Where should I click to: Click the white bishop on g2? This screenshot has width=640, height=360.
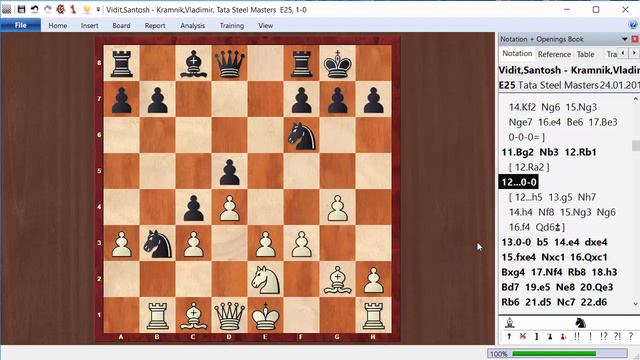[x=338, y=279]
